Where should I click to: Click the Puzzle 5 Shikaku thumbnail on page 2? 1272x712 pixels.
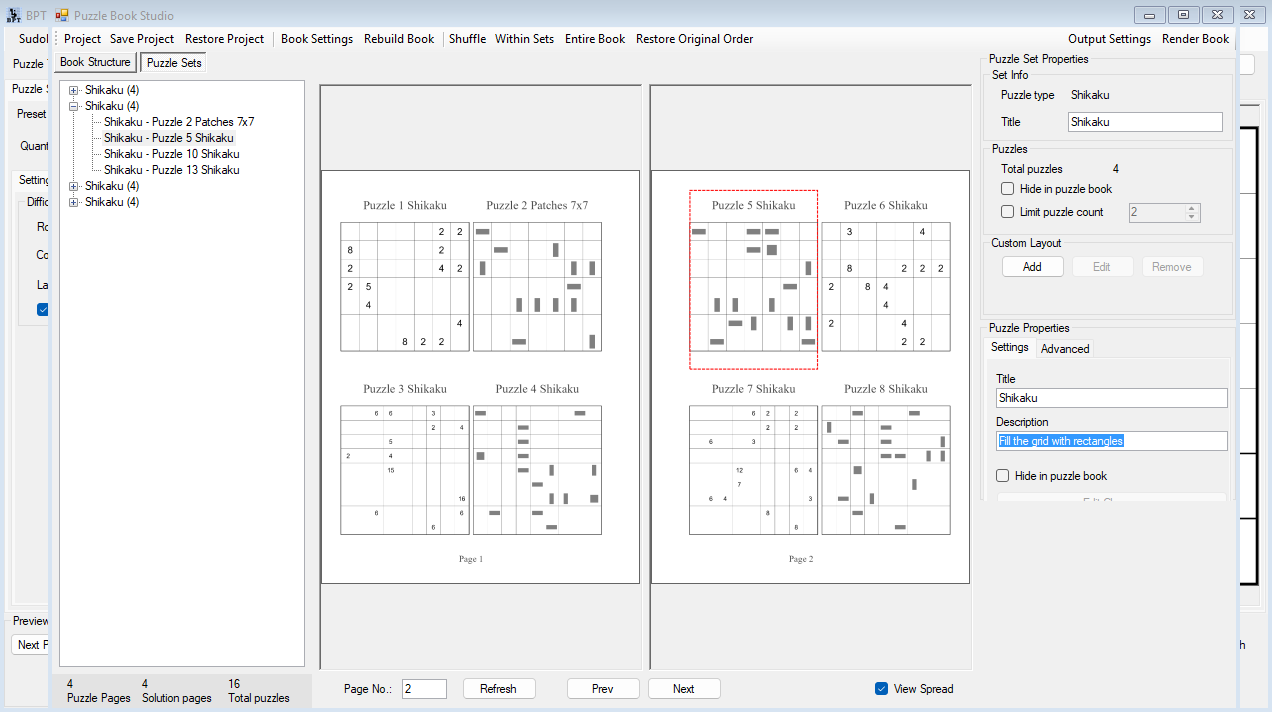[754, 279]
